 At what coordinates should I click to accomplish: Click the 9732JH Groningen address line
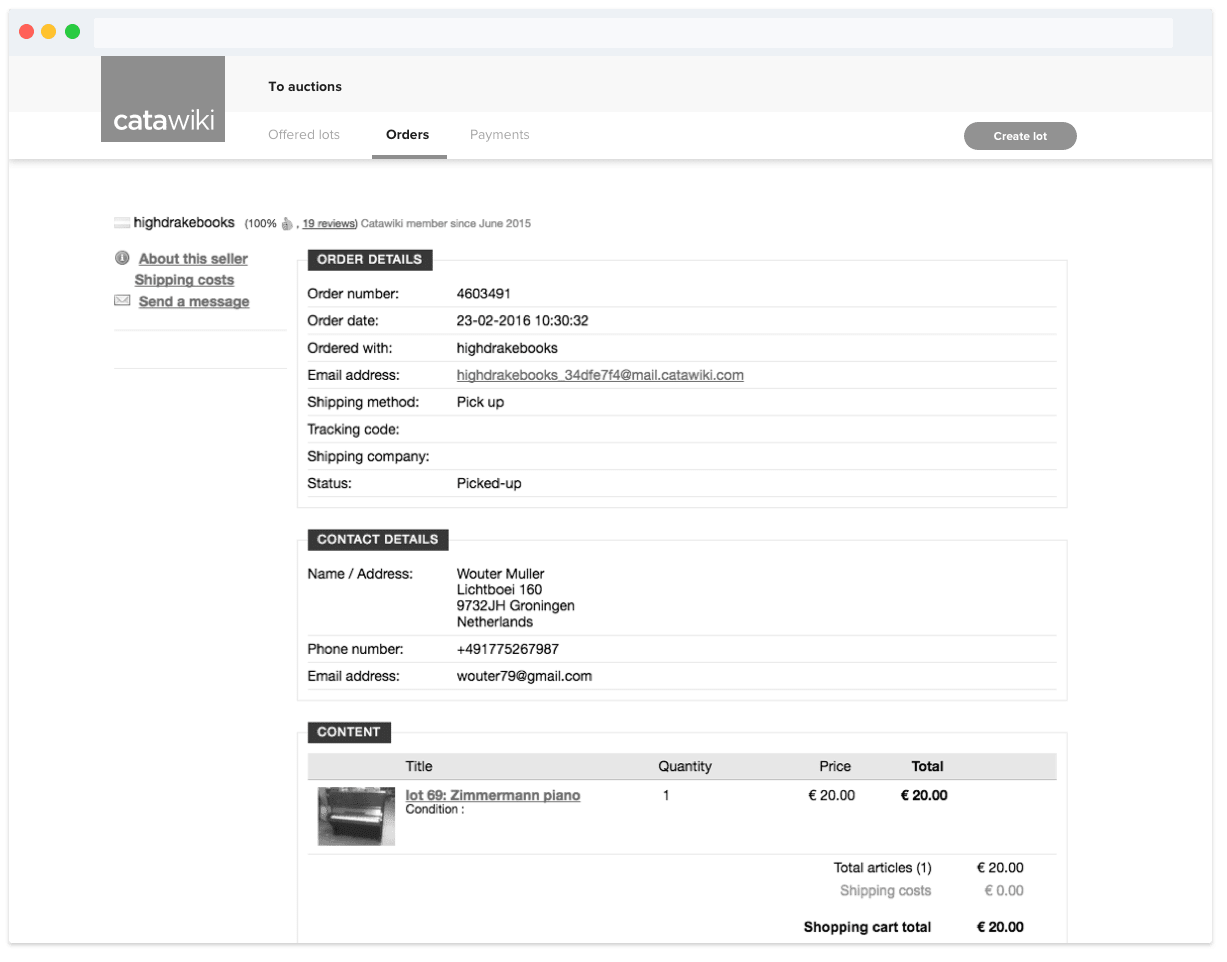click(516, 606)
